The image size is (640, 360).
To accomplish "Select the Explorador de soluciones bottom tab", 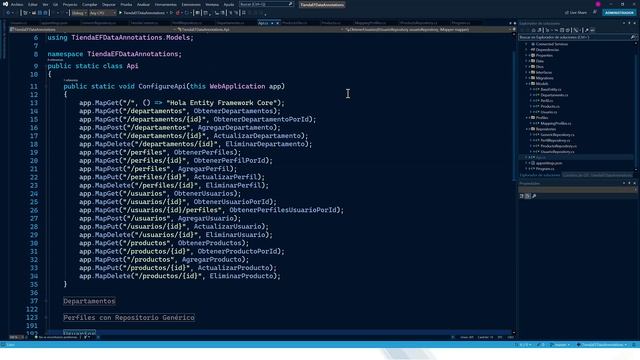I will pos(540,175).
